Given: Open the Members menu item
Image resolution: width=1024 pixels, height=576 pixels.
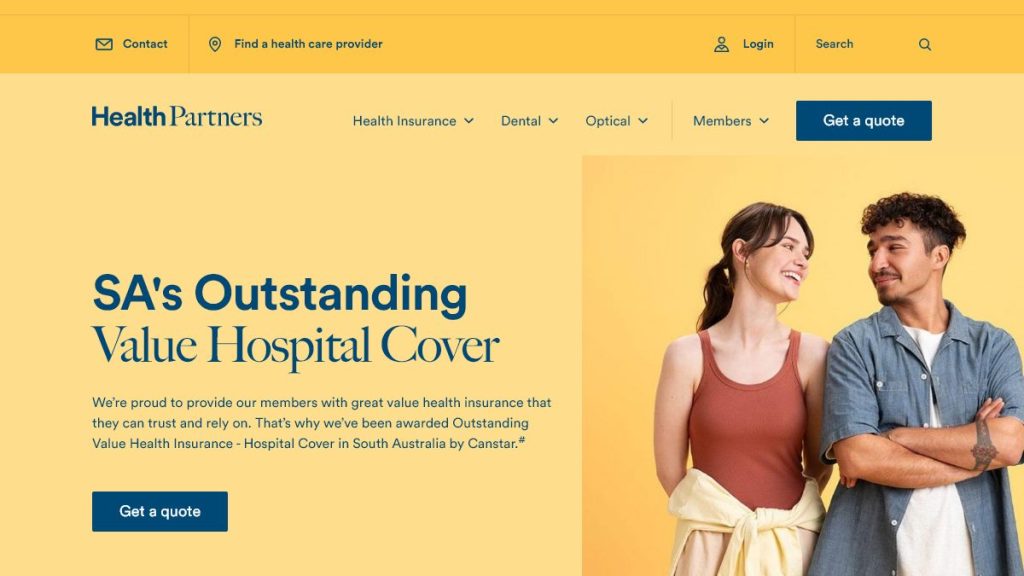Looking at the screenshot, I should point(722,121).
